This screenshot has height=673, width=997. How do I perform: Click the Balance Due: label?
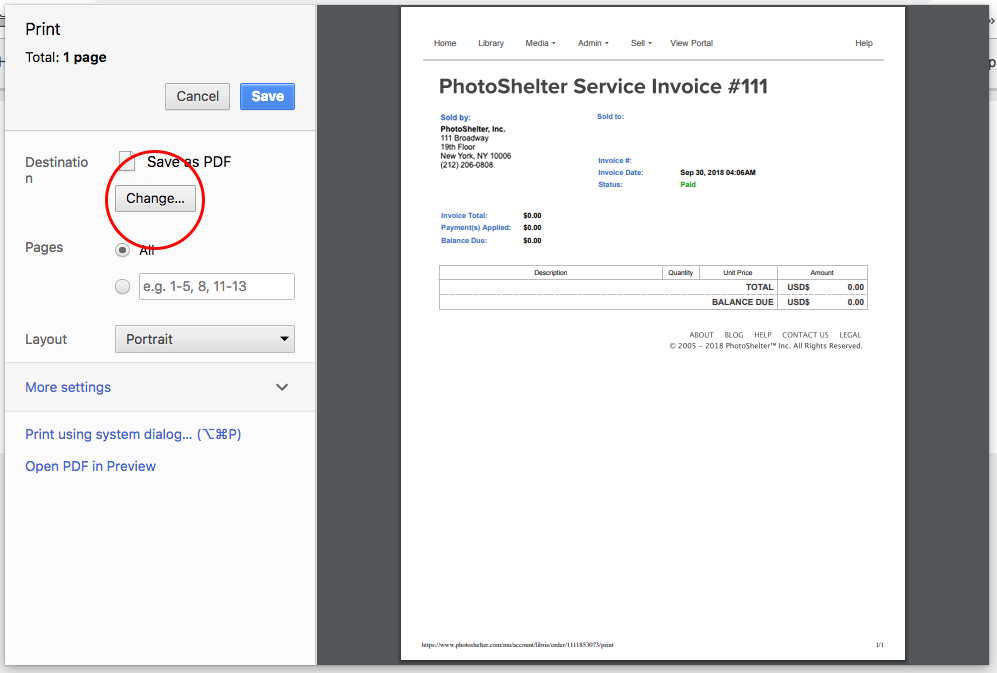pyautogui.click(x=464, y=240)
